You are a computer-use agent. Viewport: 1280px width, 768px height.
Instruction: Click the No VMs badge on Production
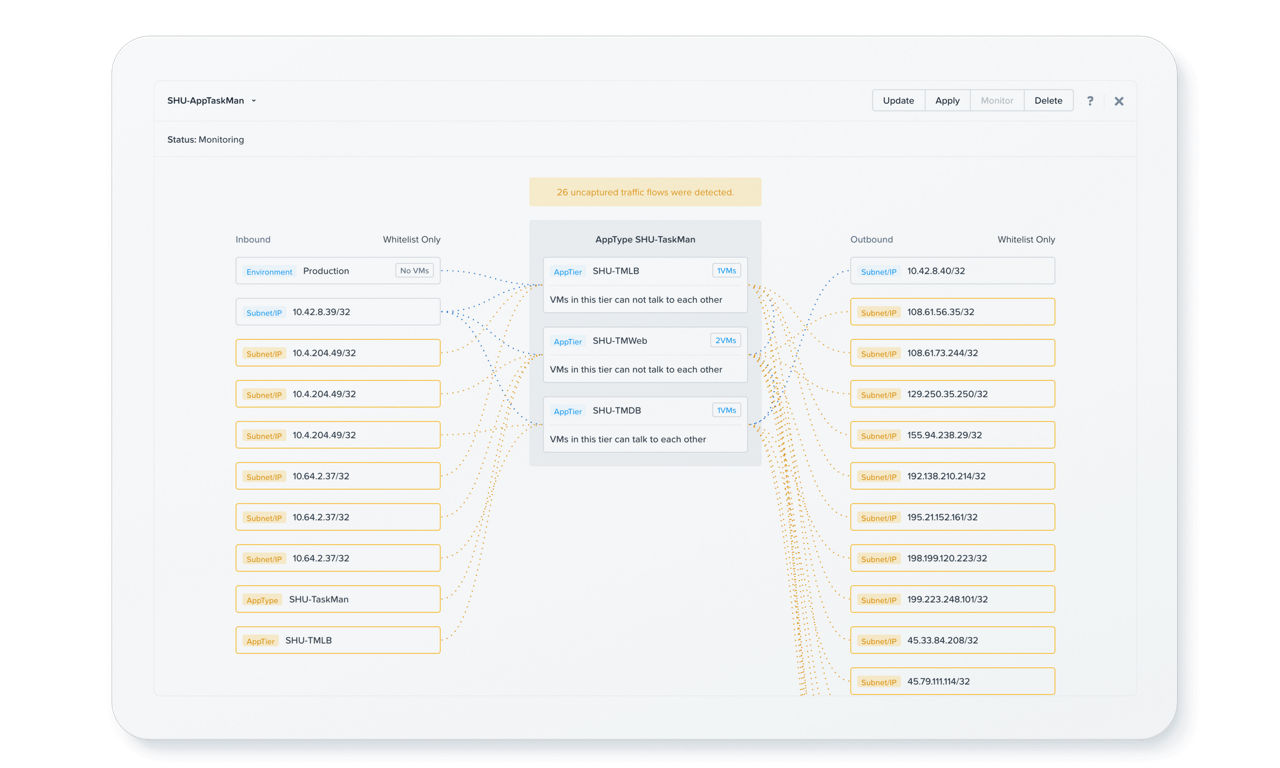(x=415, y=271)
